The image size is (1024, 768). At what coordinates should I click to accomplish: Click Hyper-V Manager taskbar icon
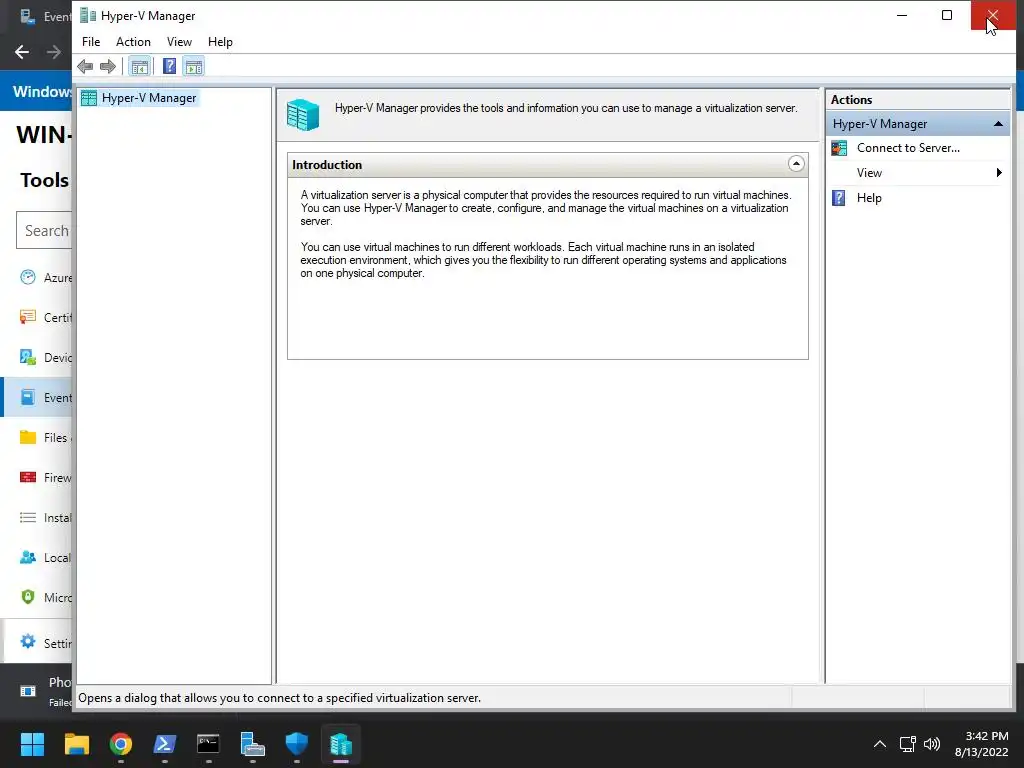tap(341, 744)
